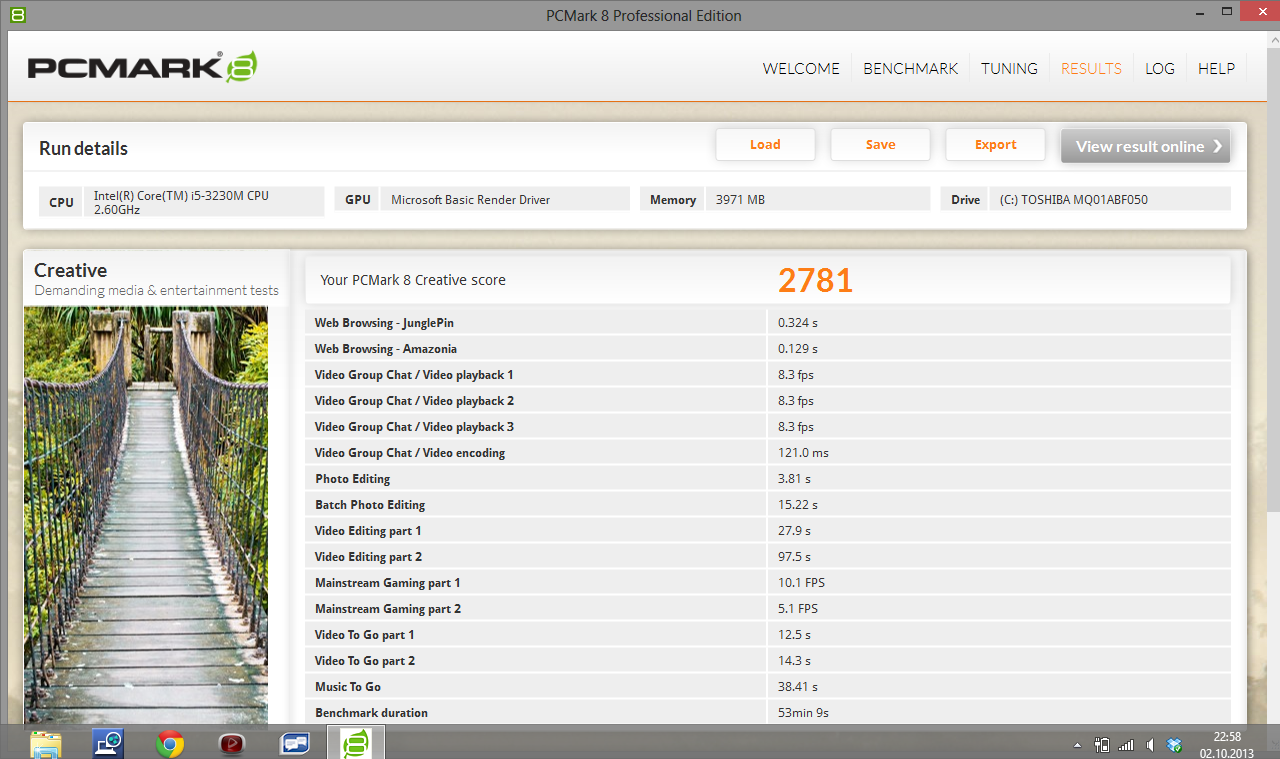Click the battery power tray icon
The height and width of the screenshot is (759, 1280).
1102,744
